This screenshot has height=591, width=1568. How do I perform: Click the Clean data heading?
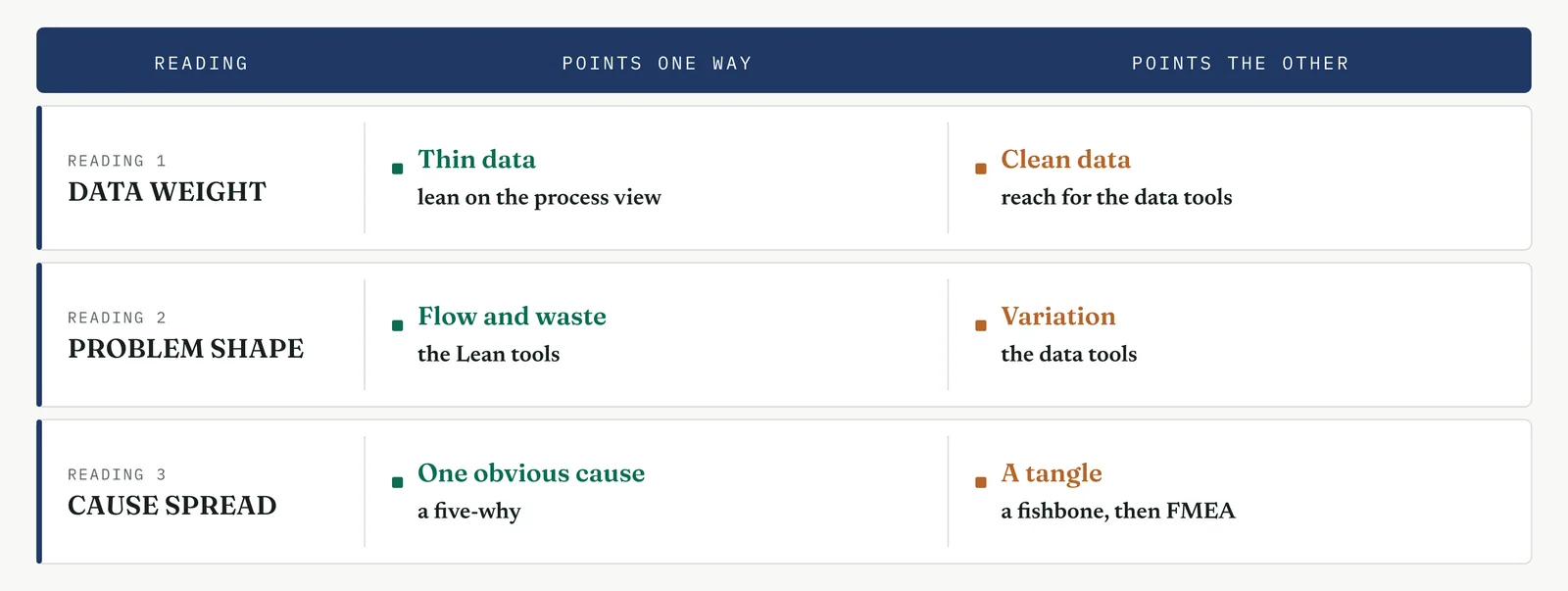click(x=1065, y=159)
